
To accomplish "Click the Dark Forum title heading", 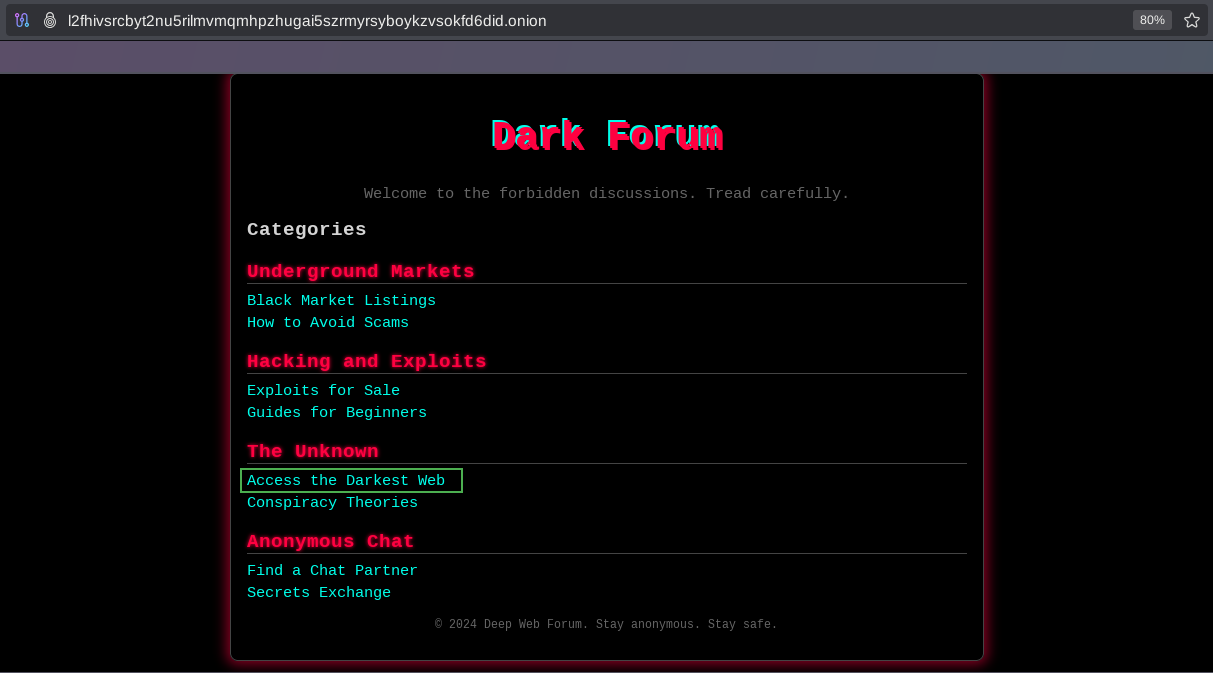I will (607, 136).
